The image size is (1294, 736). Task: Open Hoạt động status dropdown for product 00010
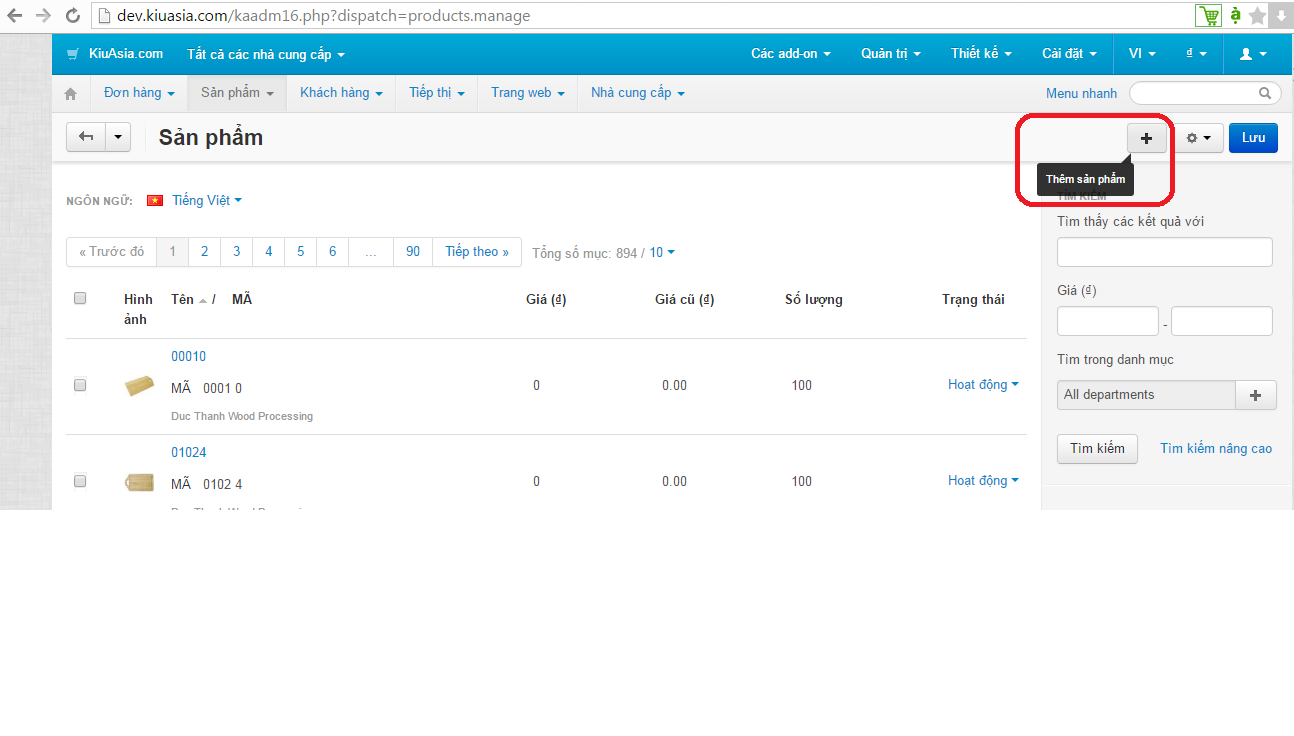(x=983, y=384)
